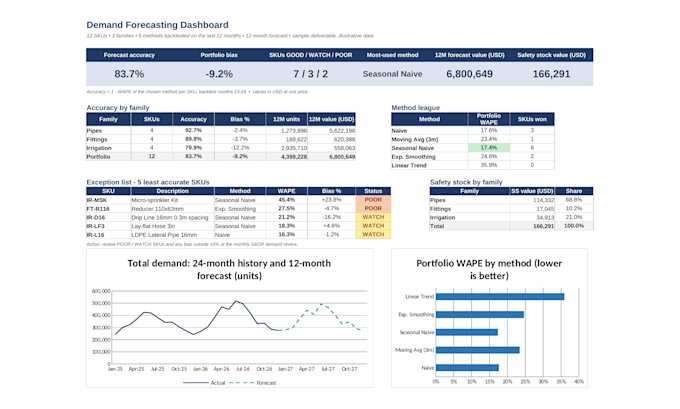Select the IR-LF3 SKU cell
Image resolution: width=680 pixels, height=409 pixels.
(x=108, y=226)
